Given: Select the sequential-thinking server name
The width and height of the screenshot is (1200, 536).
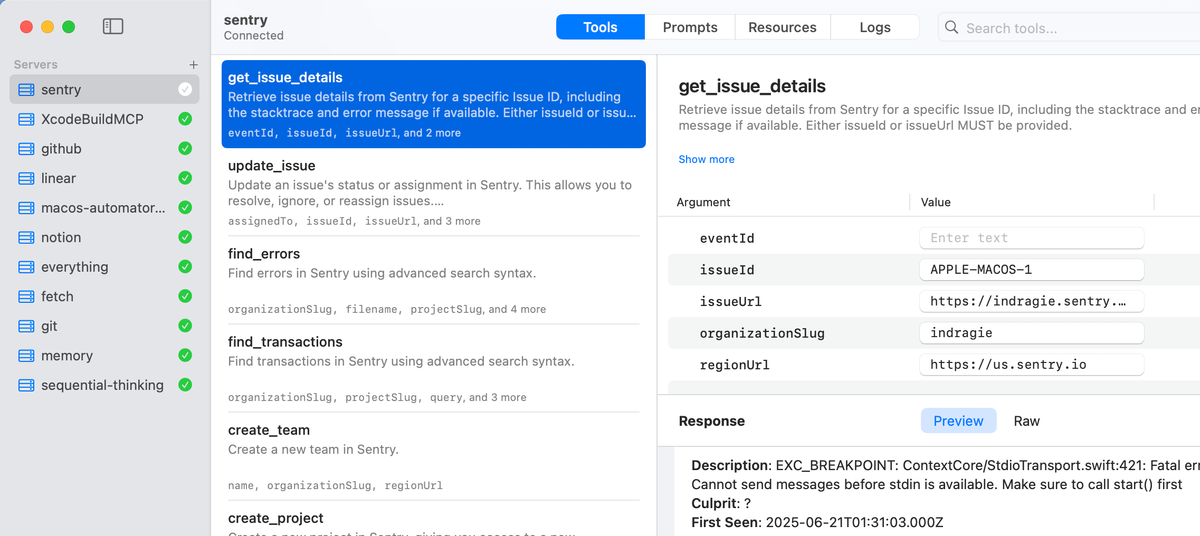Looking at the screenshot, I should 102,385.
